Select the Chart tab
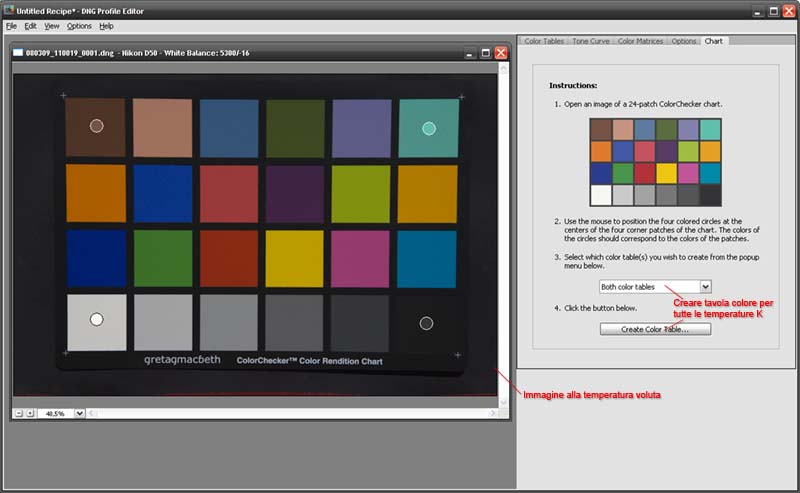The image size is (800, 493). coord(713,41)
